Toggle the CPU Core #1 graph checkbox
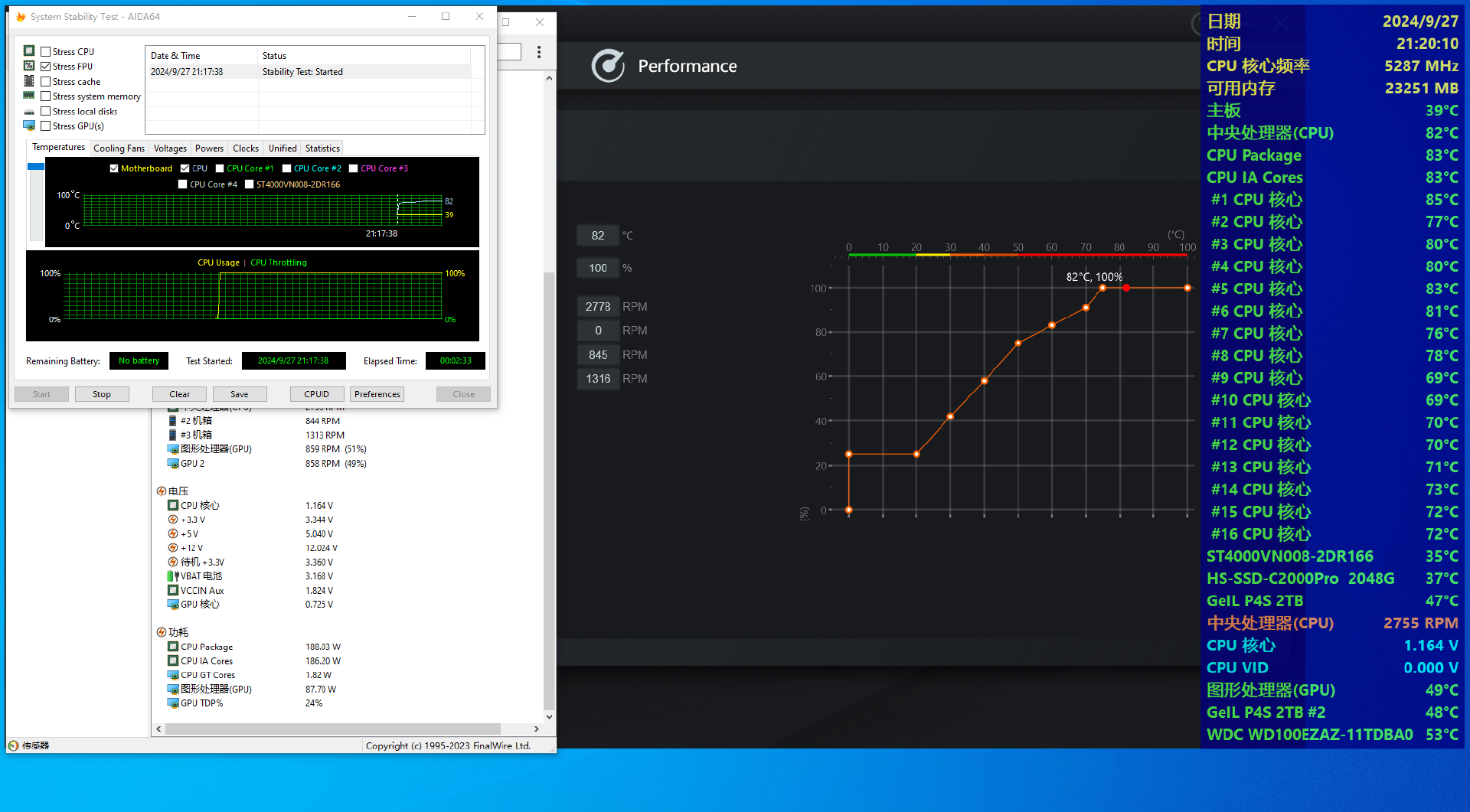 (x=220, y=168)
